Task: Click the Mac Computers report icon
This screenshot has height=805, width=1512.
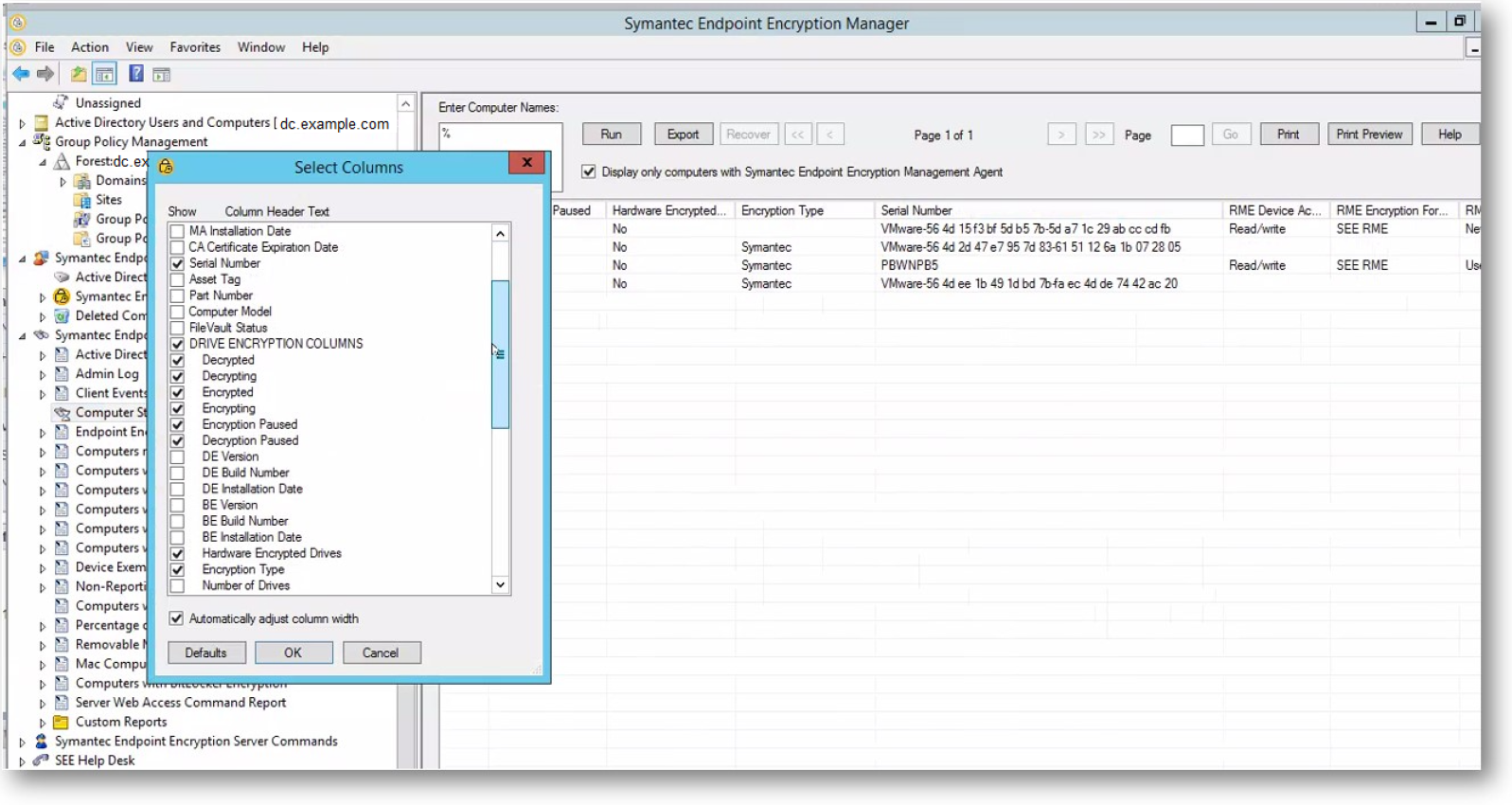Action: click(62, 664)
